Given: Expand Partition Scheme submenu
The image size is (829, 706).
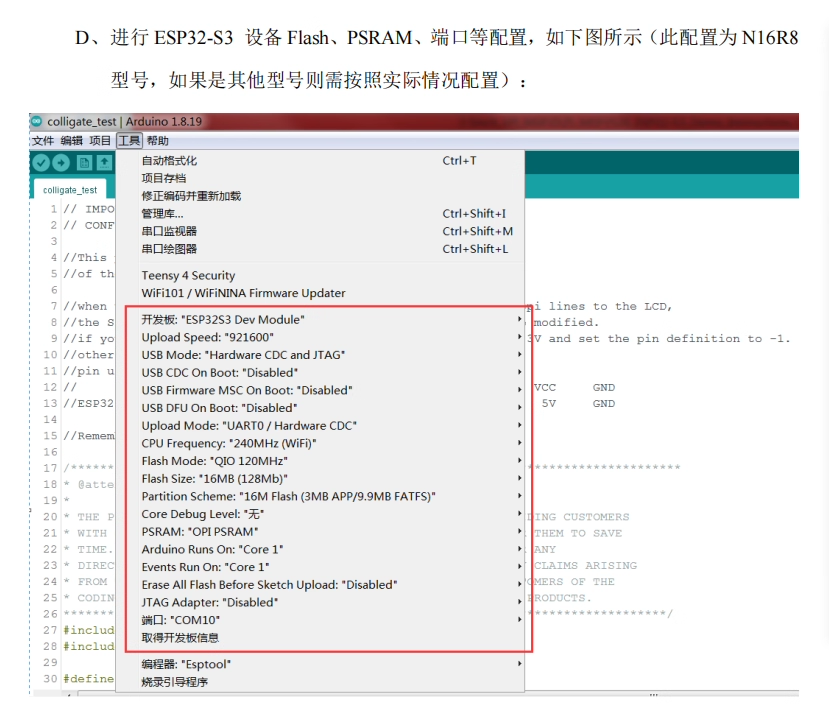Looking at the screenshot, I should [x=320, y=497].
